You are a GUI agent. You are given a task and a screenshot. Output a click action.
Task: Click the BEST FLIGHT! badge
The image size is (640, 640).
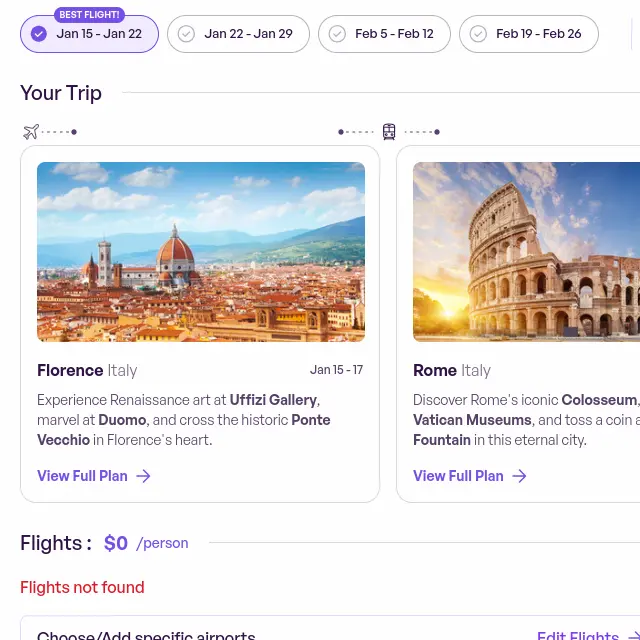click(89, 15)
